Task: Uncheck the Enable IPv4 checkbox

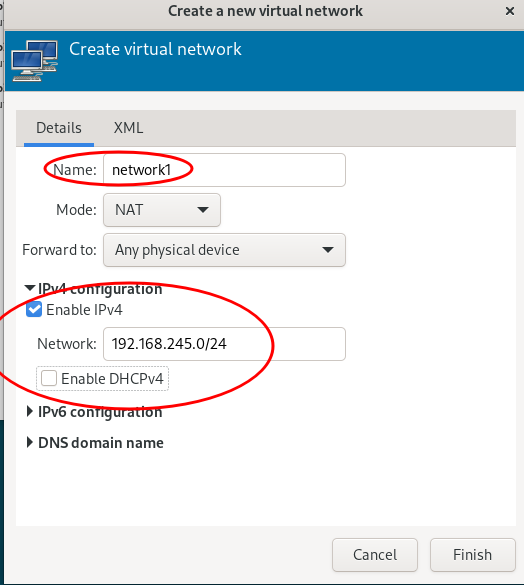Action: [34, 310]
